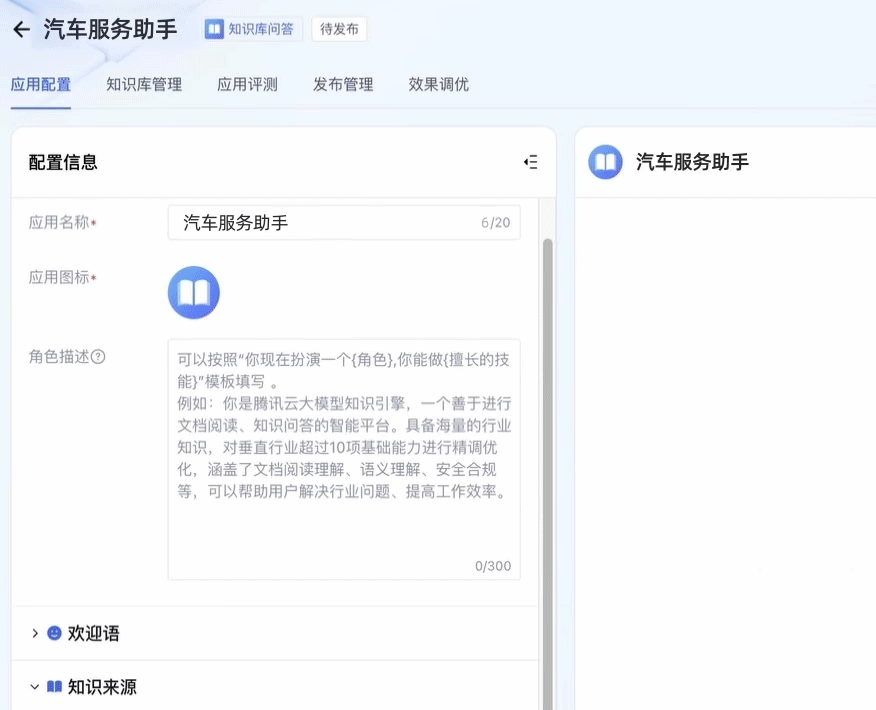The width and height of the screenshot is (876, 710).
Task: Collapse the 知识来源 section
Action: pos(36,686)
